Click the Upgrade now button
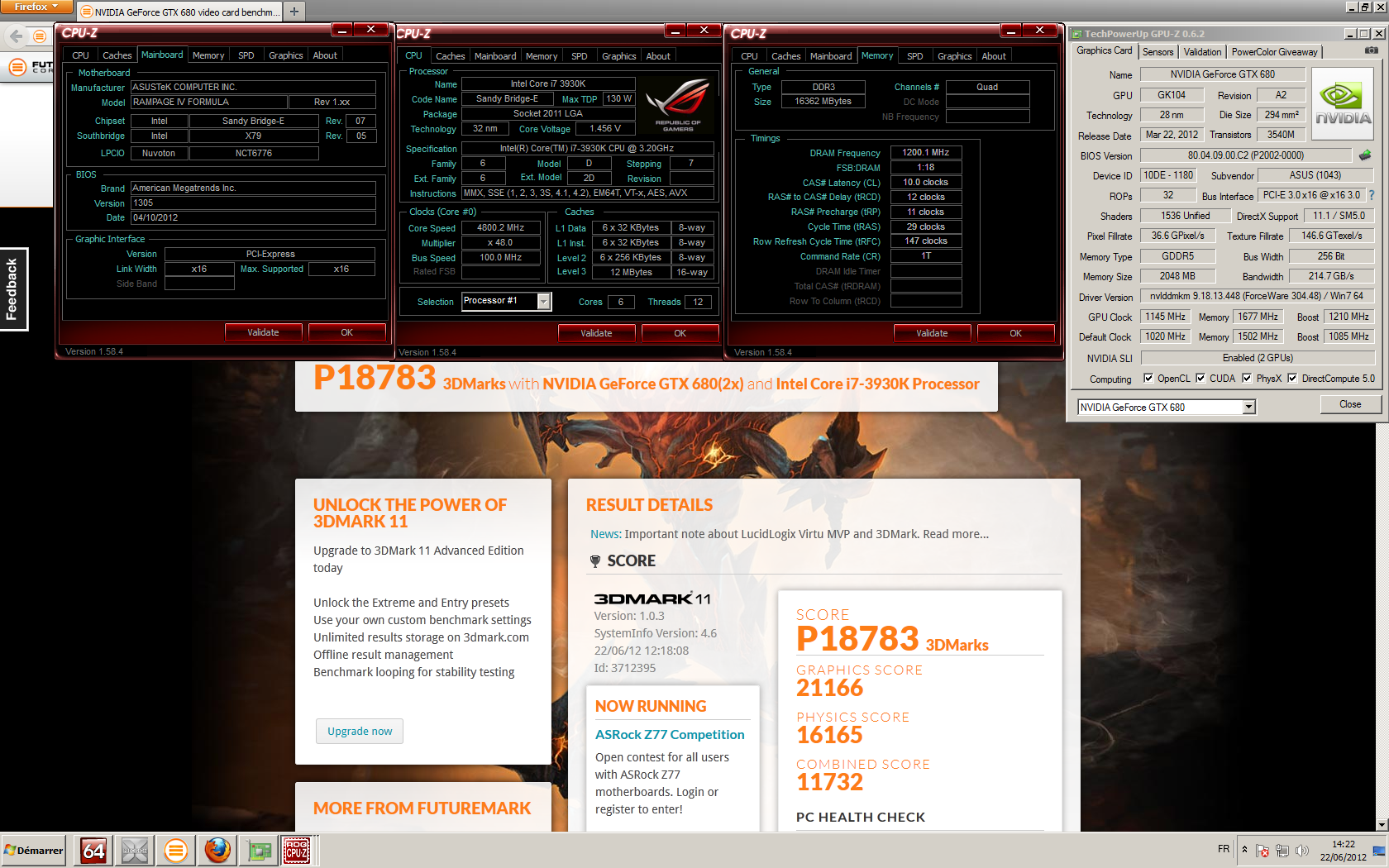This screenshot has height=868, width=1389. [x=360, y=731]
